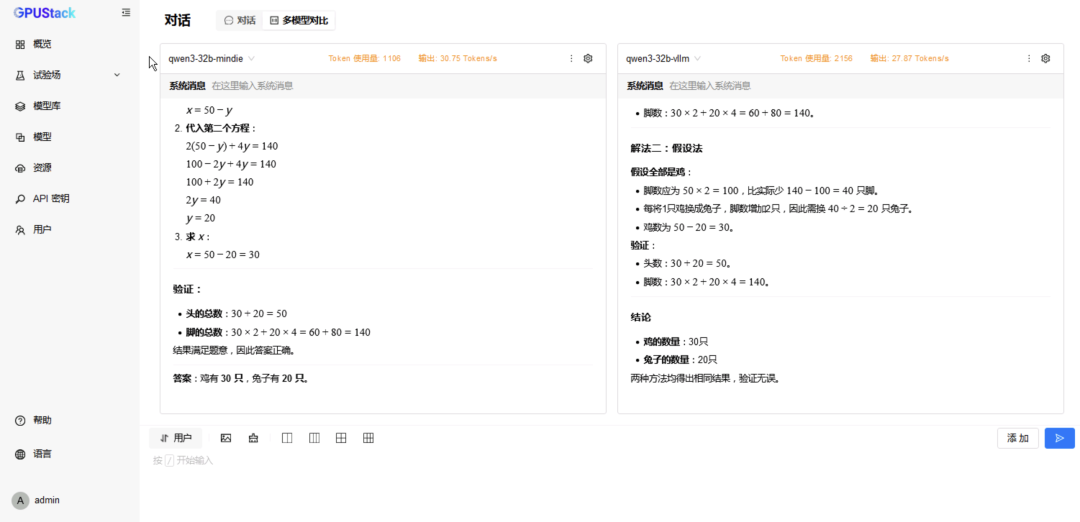Open settings gear for qwen3-32b-vllm panel
This screenshot has width=1080, height=522.
point(1046,59)
